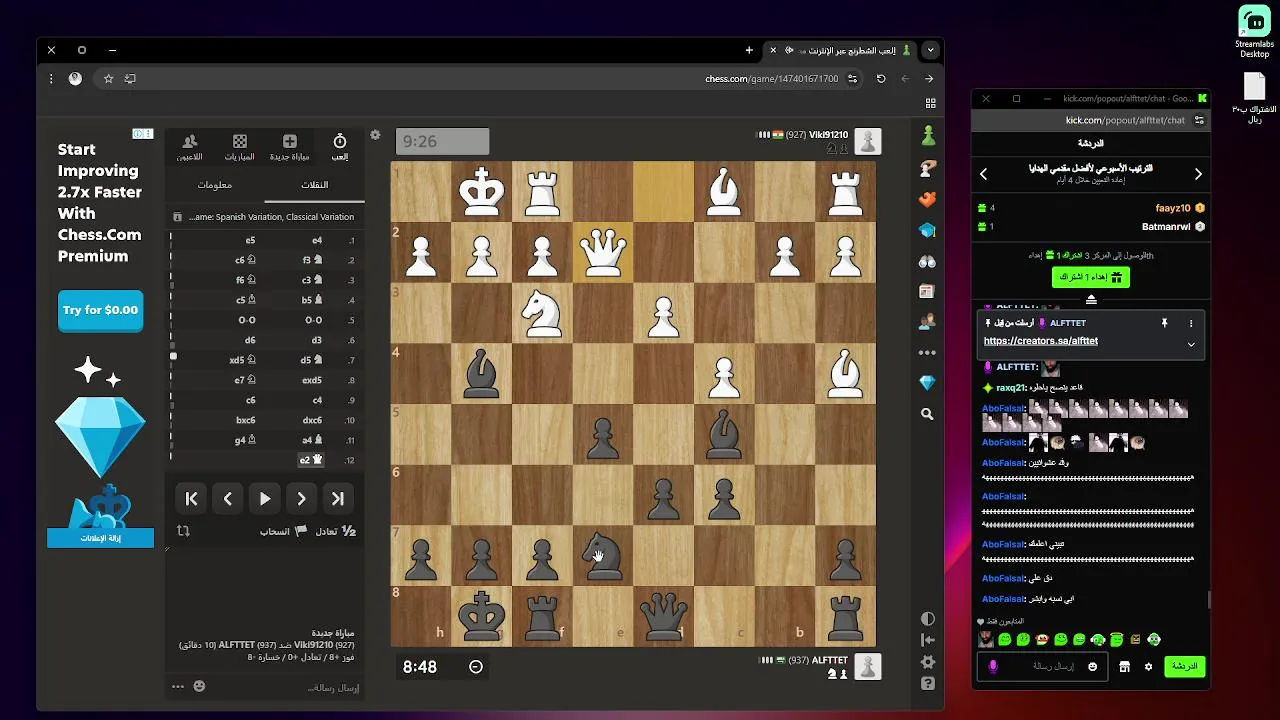Jump to the first move of the game
The image size is (1280, 720).
click(192, 499)
